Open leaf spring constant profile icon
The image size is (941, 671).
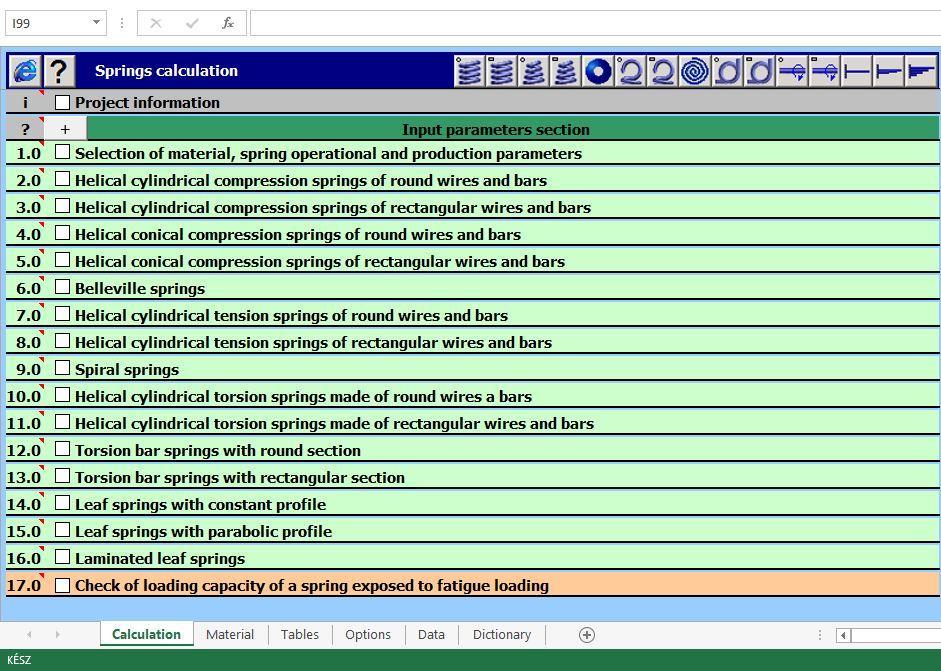coord(856,71)
